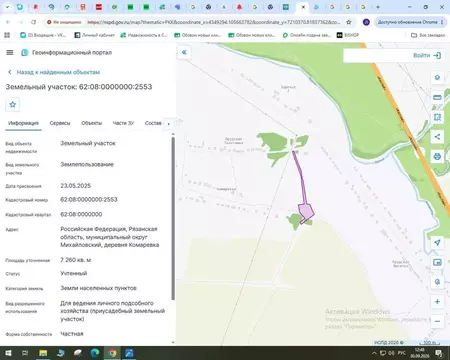Viewport: 450px width, 360px height.
Task: Click the 'Не защищено' security indicator
Action: pyautogui.click(x=64, y=22)
